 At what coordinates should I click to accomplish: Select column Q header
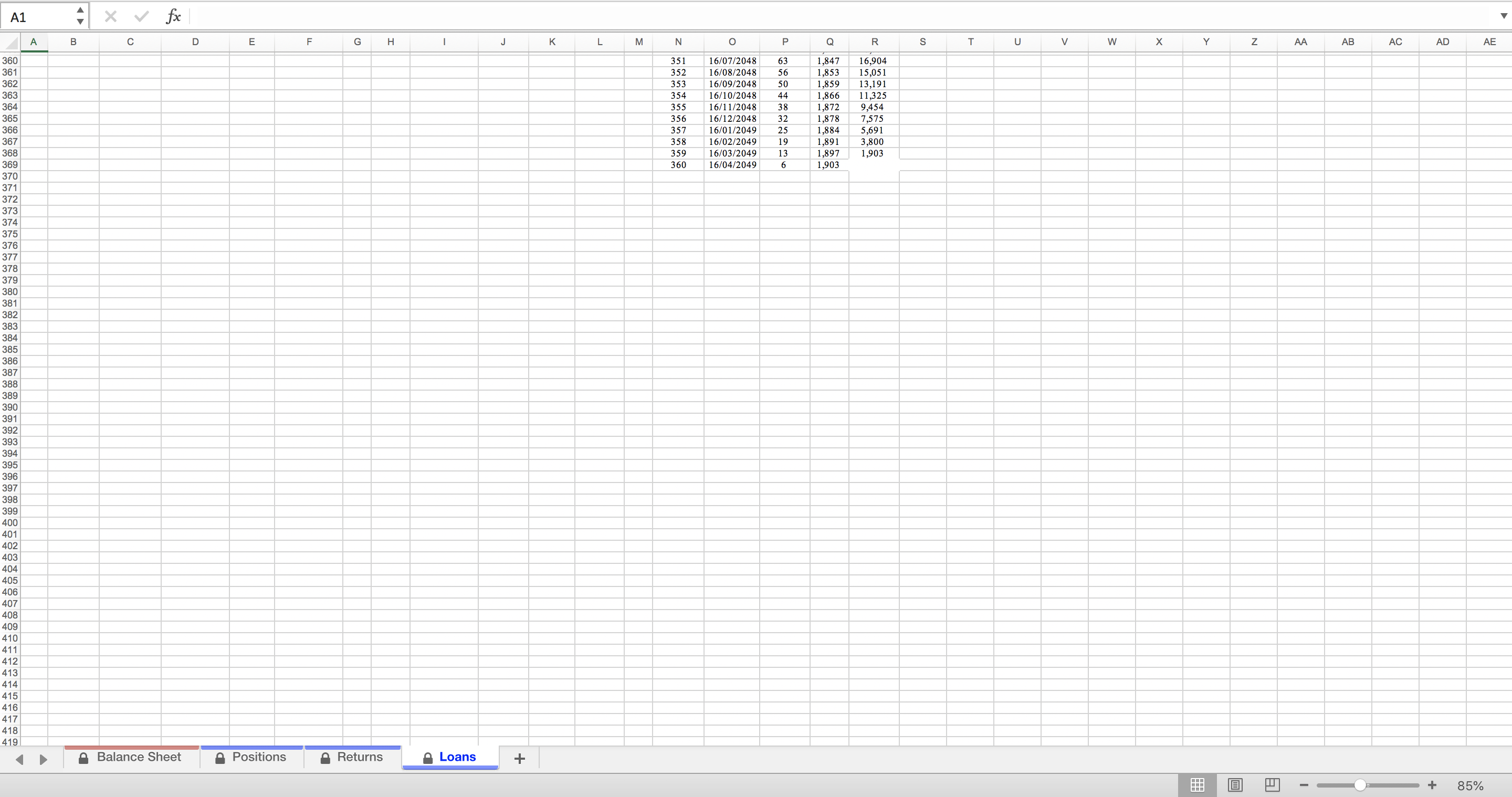click(x=829, y=41)
